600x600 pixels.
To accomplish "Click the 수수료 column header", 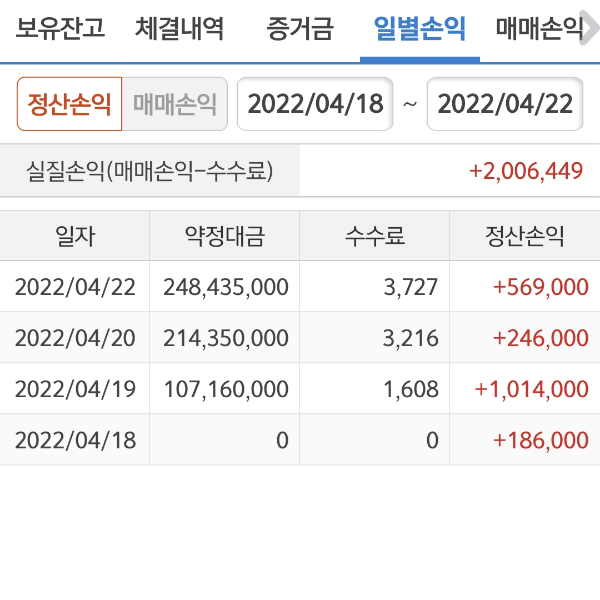I will pos(375,237).
